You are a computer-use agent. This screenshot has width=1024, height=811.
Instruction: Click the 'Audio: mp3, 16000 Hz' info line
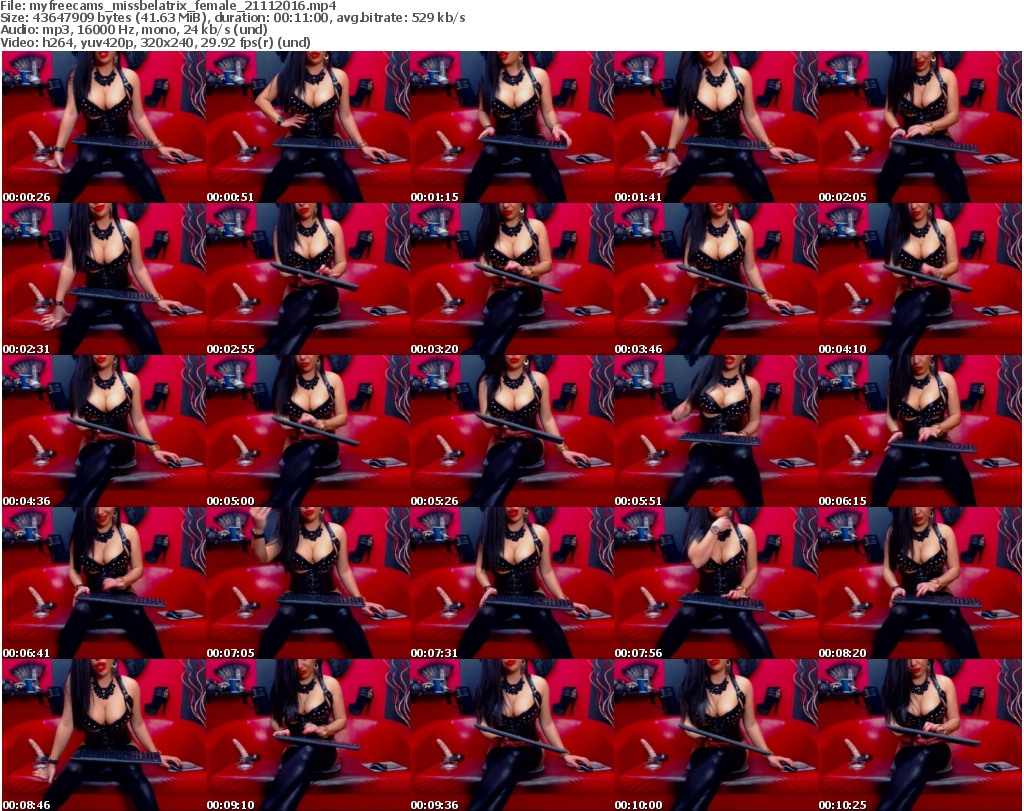coord(134,30)
